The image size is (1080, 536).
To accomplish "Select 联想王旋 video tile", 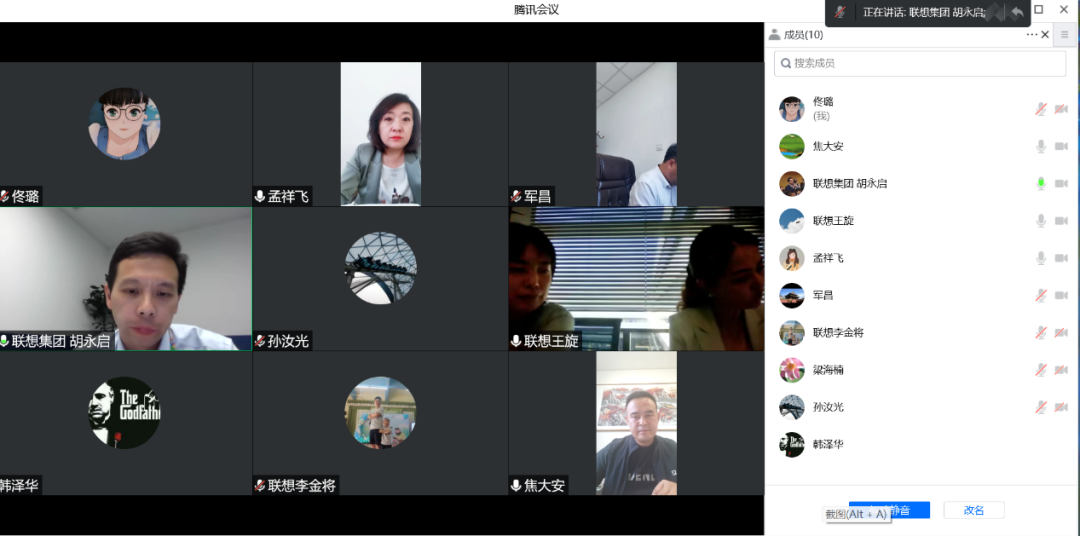I will tap(636, 279).
